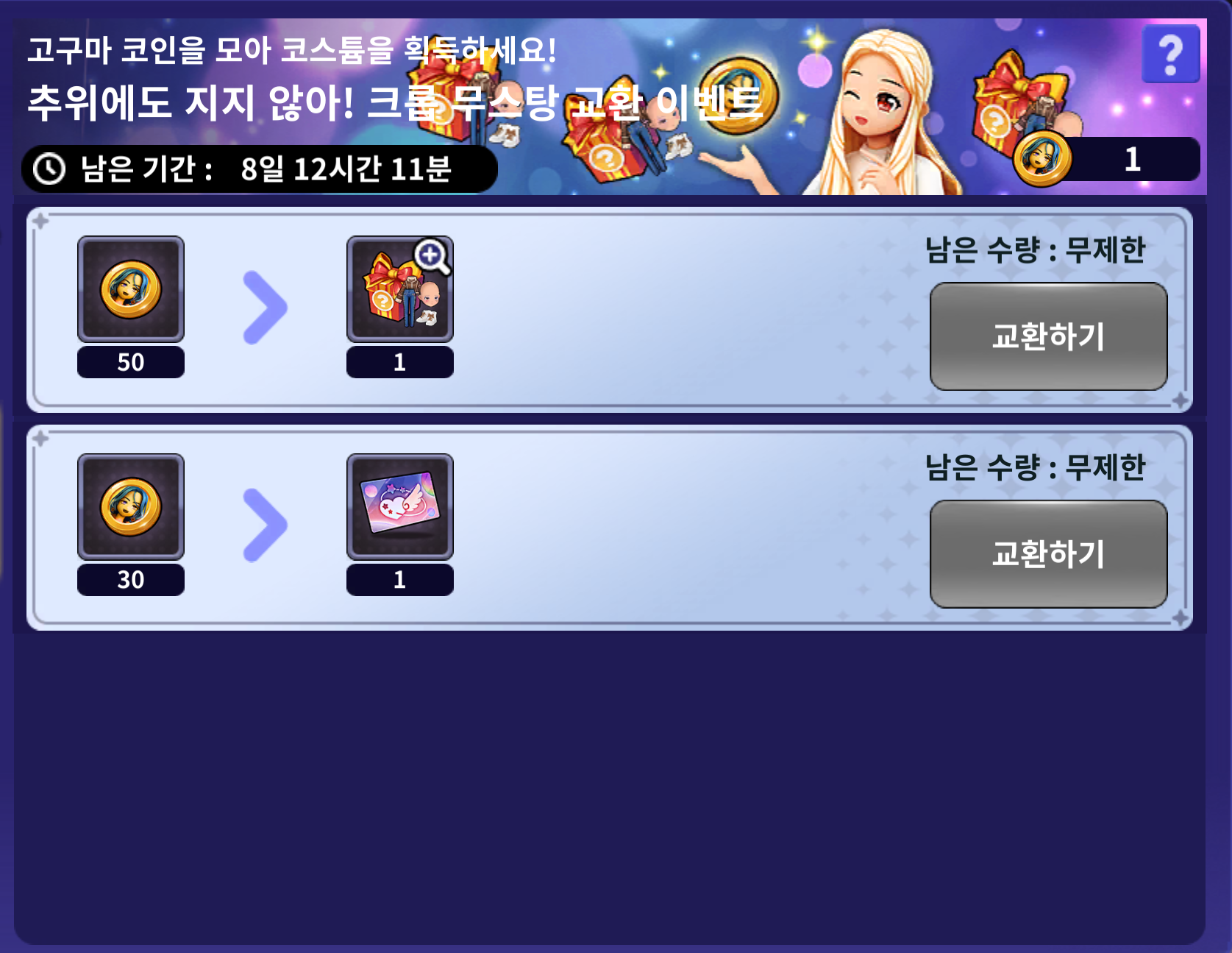Screen dimensions: 1232x953
Task: Click the coin icon beside the balance of 1
Action: coord(1041,159)
